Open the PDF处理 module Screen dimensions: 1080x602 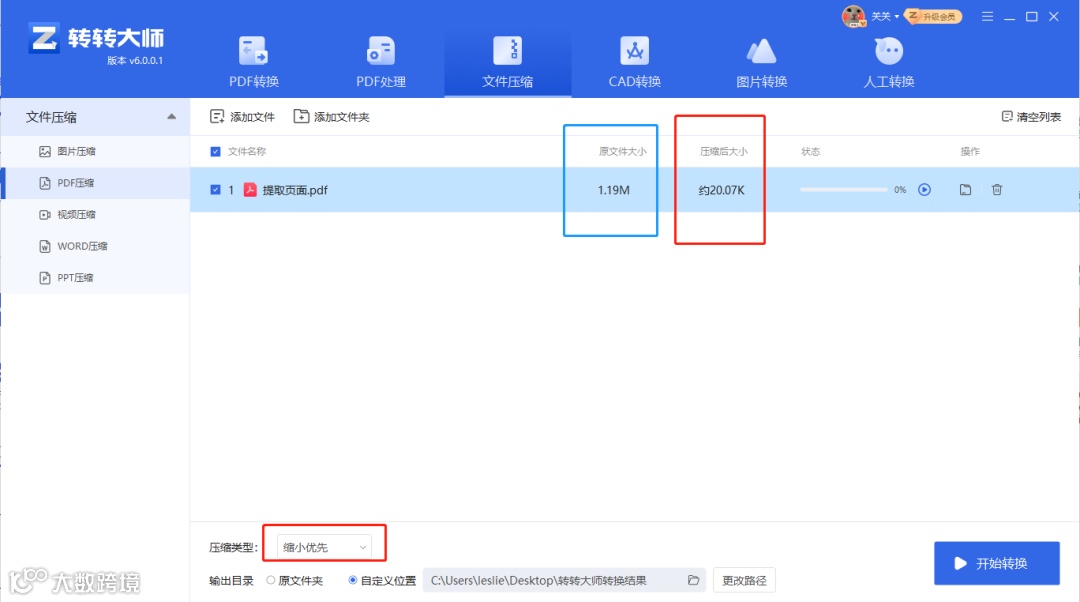point(380,63)
